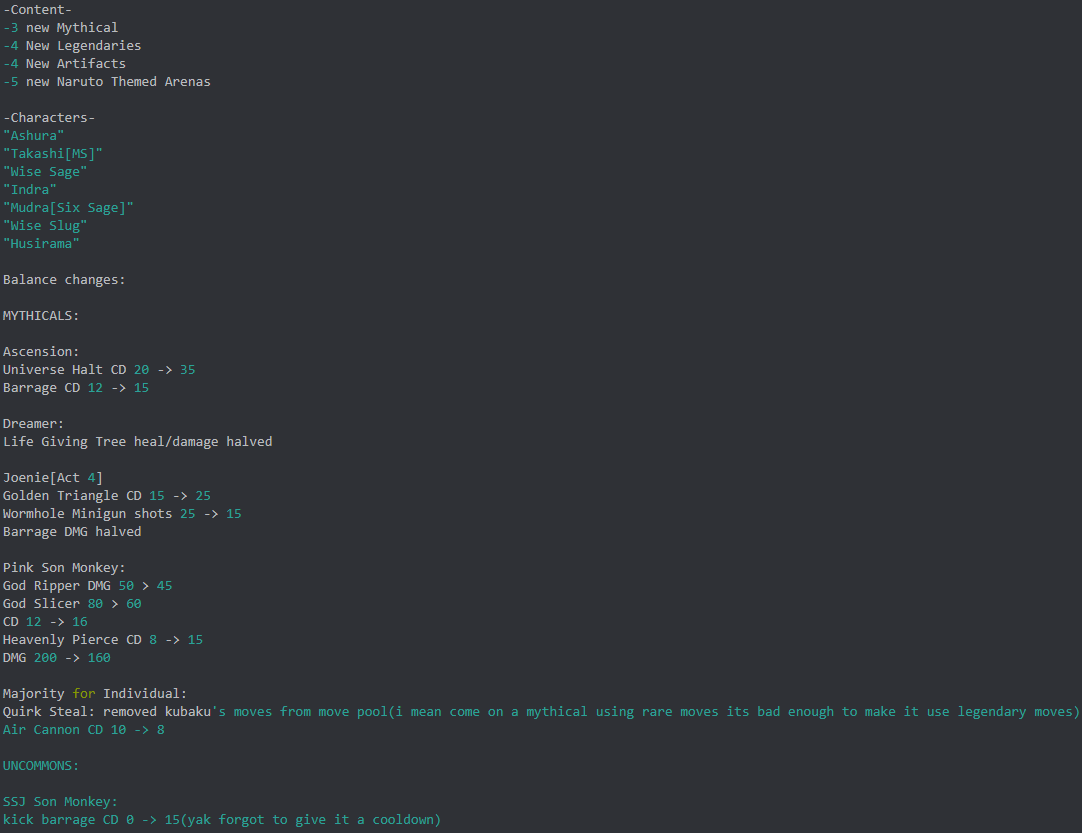Click the "Pink Son Monkey:" heading

click(64, 568)
